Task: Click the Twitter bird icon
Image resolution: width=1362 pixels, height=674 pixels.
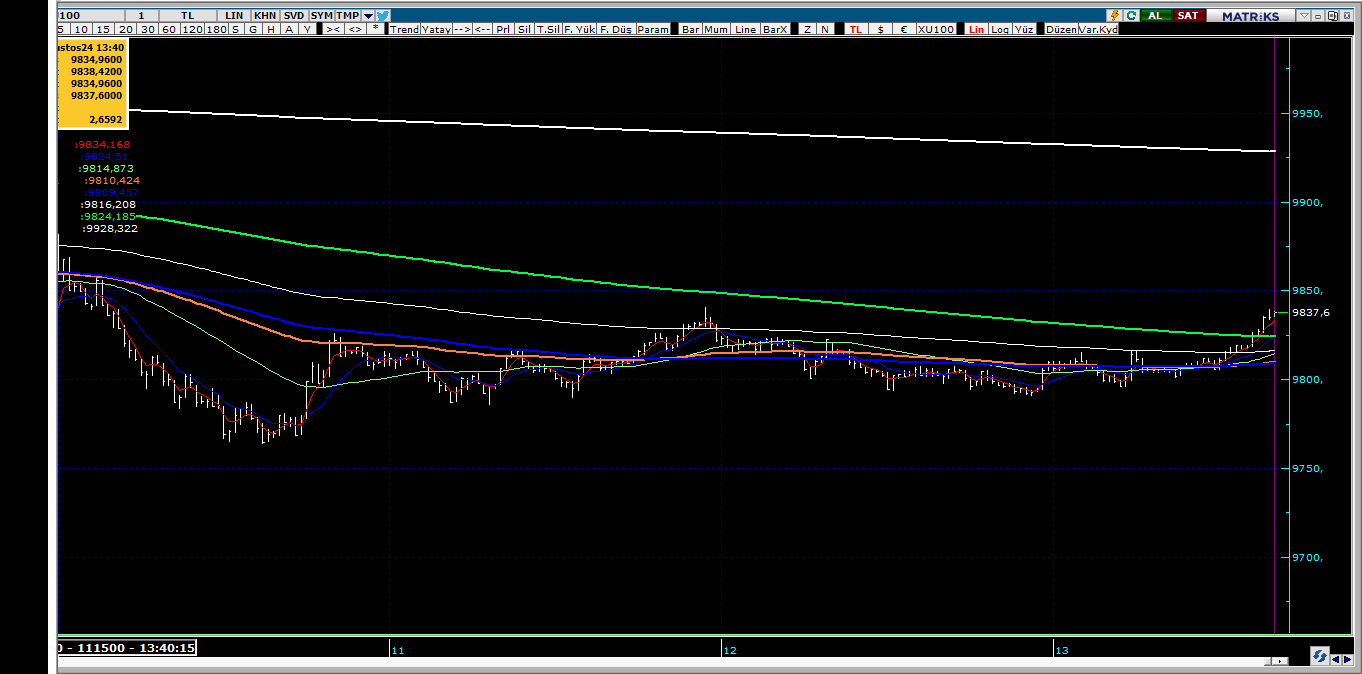Action: [x=383, y=15]
